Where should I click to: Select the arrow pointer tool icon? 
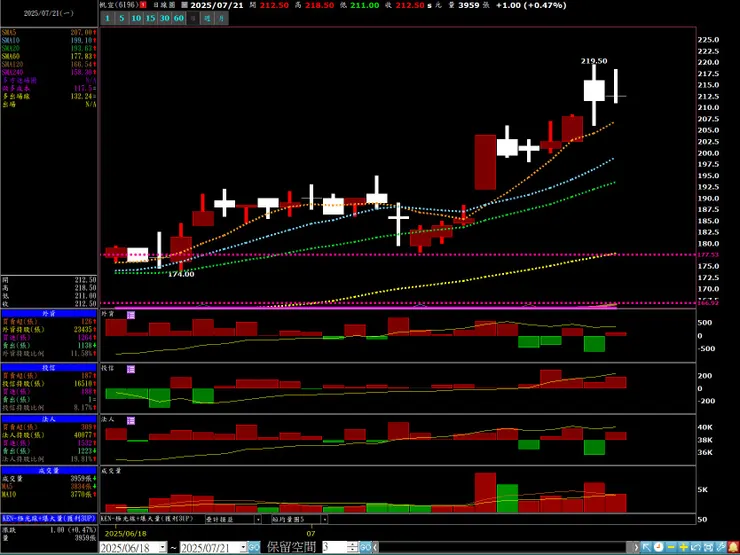tap(647, 547)
